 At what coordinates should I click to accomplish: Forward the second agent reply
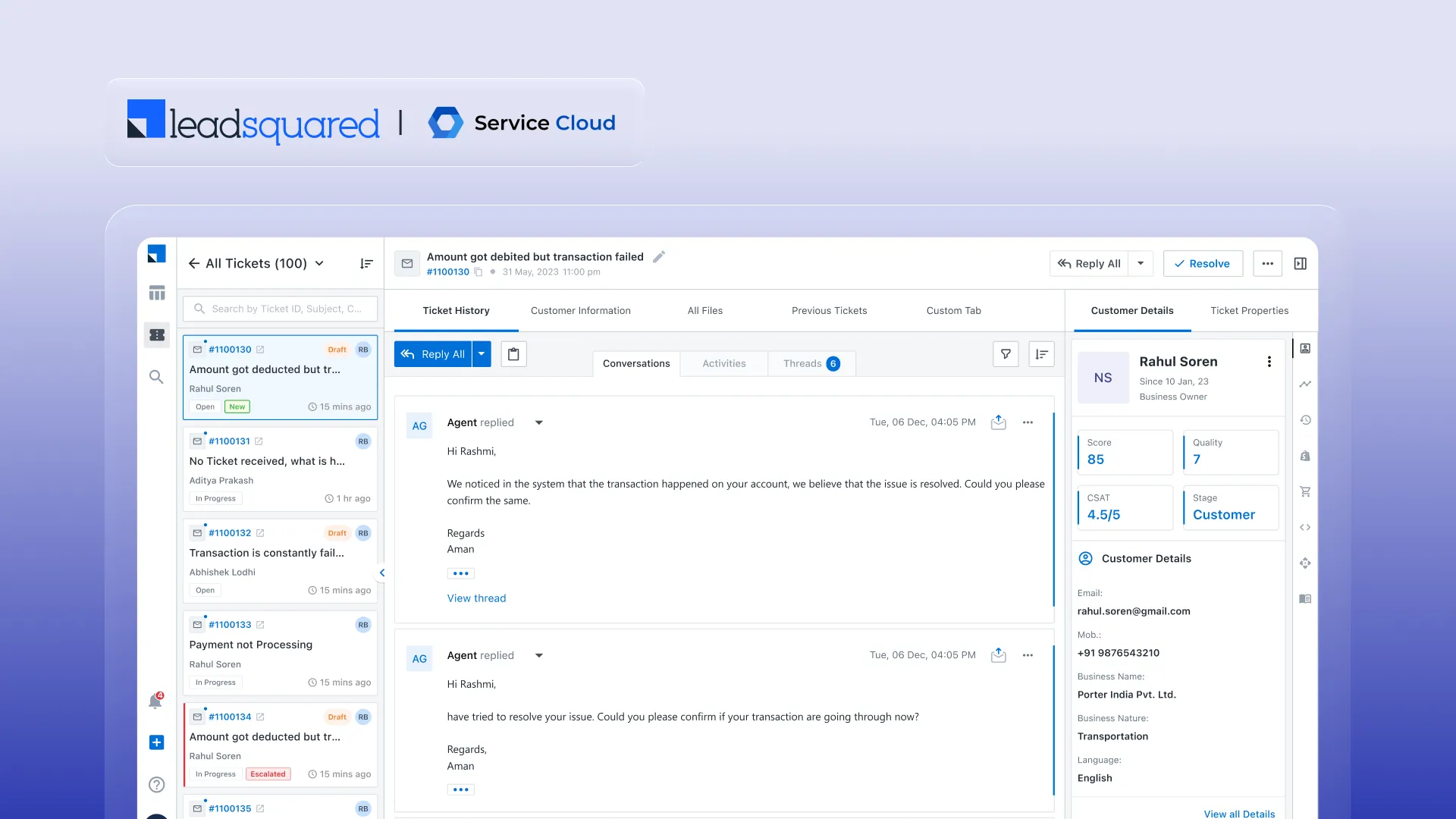[999, 655]
